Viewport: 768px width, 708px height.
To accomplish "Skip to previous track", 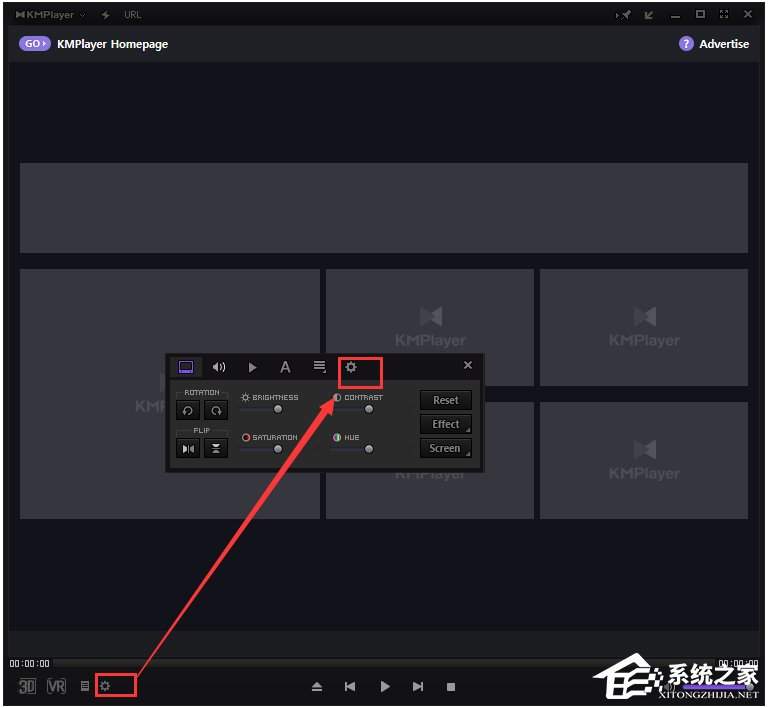I will click(350, 687).
